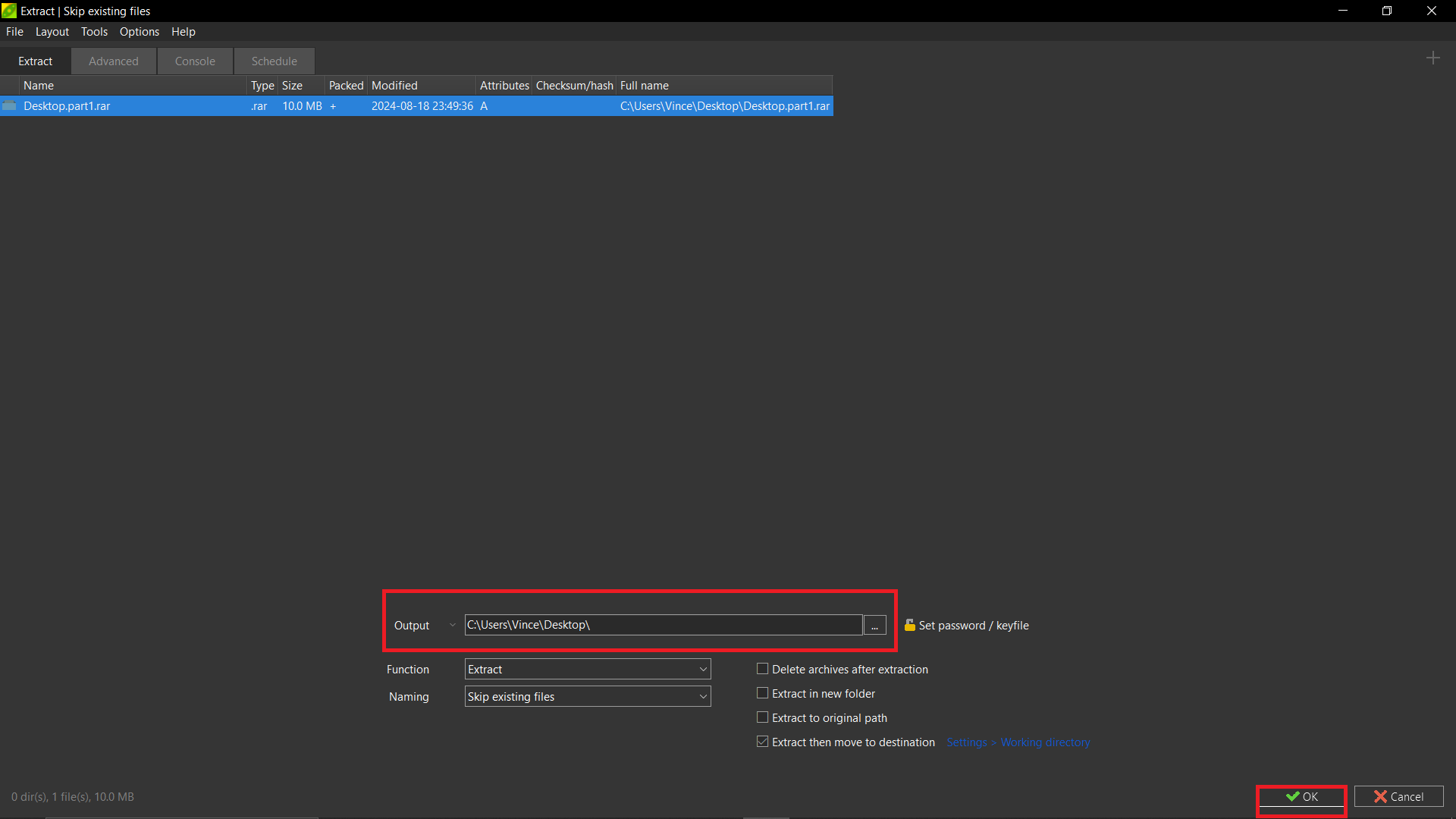Sort by the Modified column header
The height and width of the screenshot is (819, 1456).
pyautogui.click(x=422, y=86)
